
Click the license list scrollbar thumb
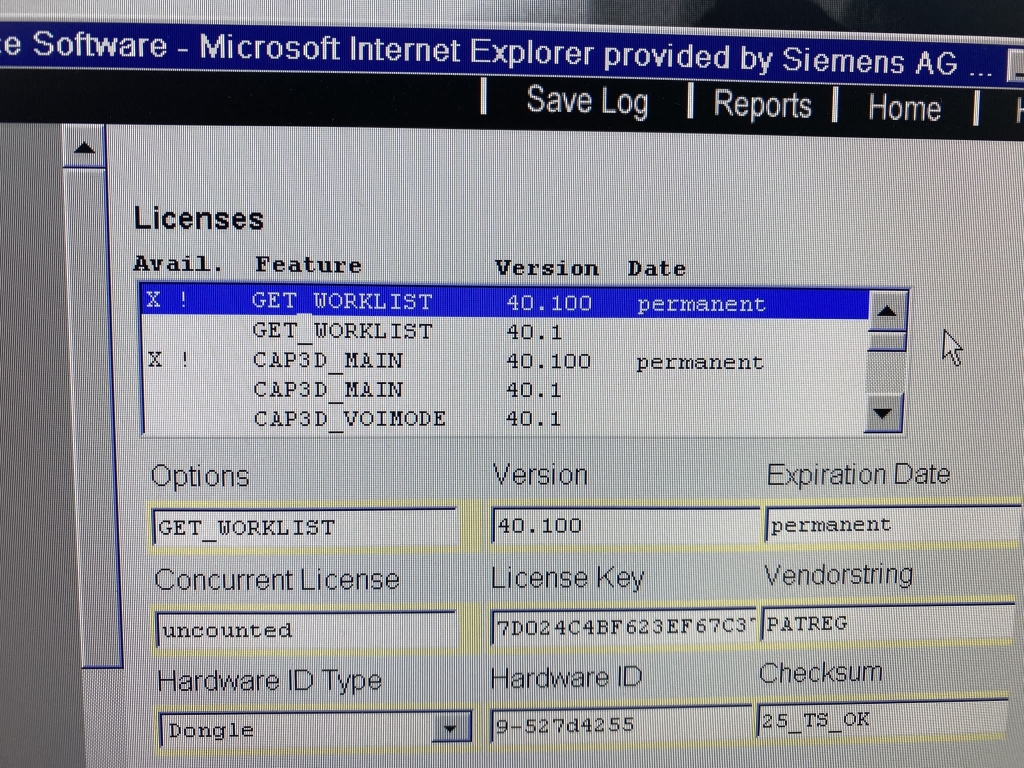pyautogui.click(x=887, y=341)
